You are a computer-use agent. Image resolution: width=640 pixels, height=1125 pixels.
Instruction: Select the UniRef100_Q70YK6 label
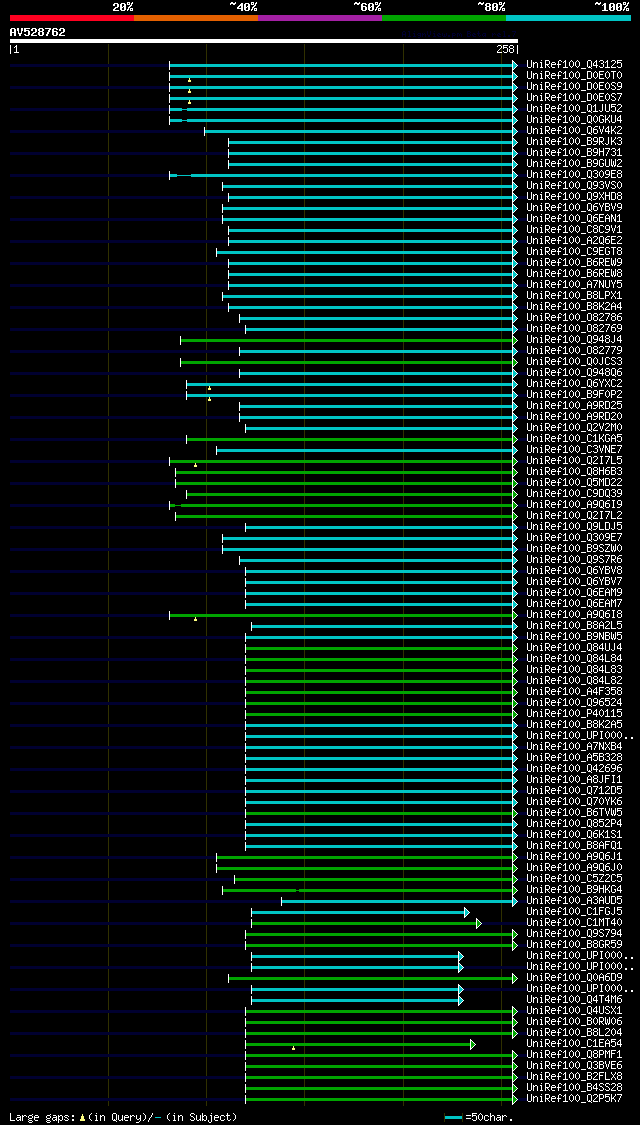(574, 802)
